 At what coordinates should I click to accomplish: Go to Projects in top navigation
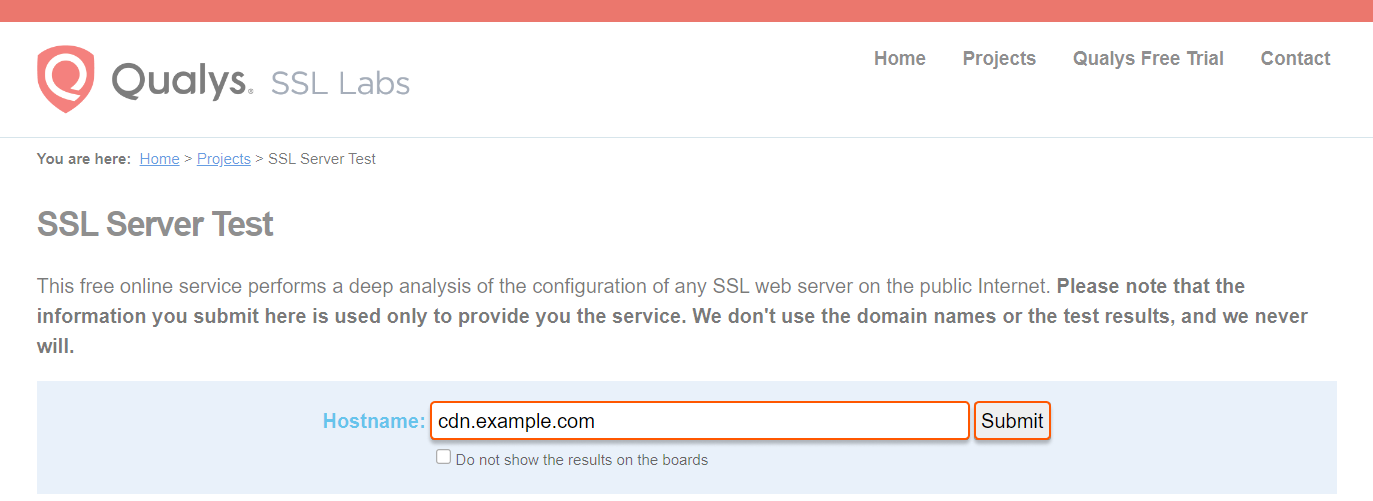point(999,58)
